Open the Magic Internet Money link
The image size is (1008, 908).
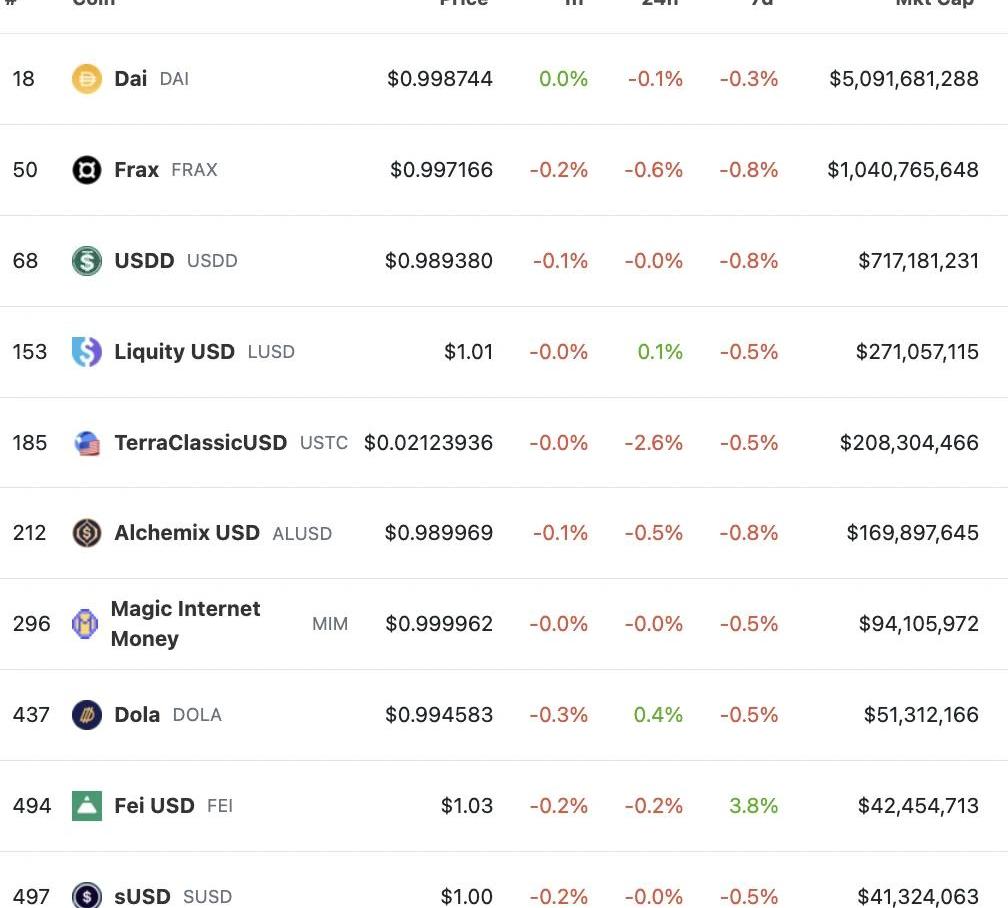(185, 624)
